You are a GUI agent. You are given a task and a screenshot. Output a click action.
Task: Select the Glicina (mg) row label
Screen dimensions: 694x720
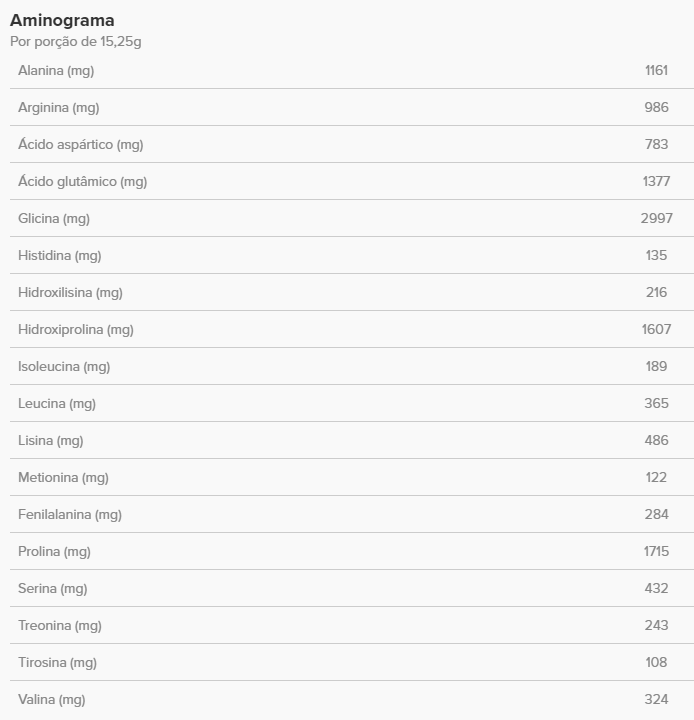point(53,218)
